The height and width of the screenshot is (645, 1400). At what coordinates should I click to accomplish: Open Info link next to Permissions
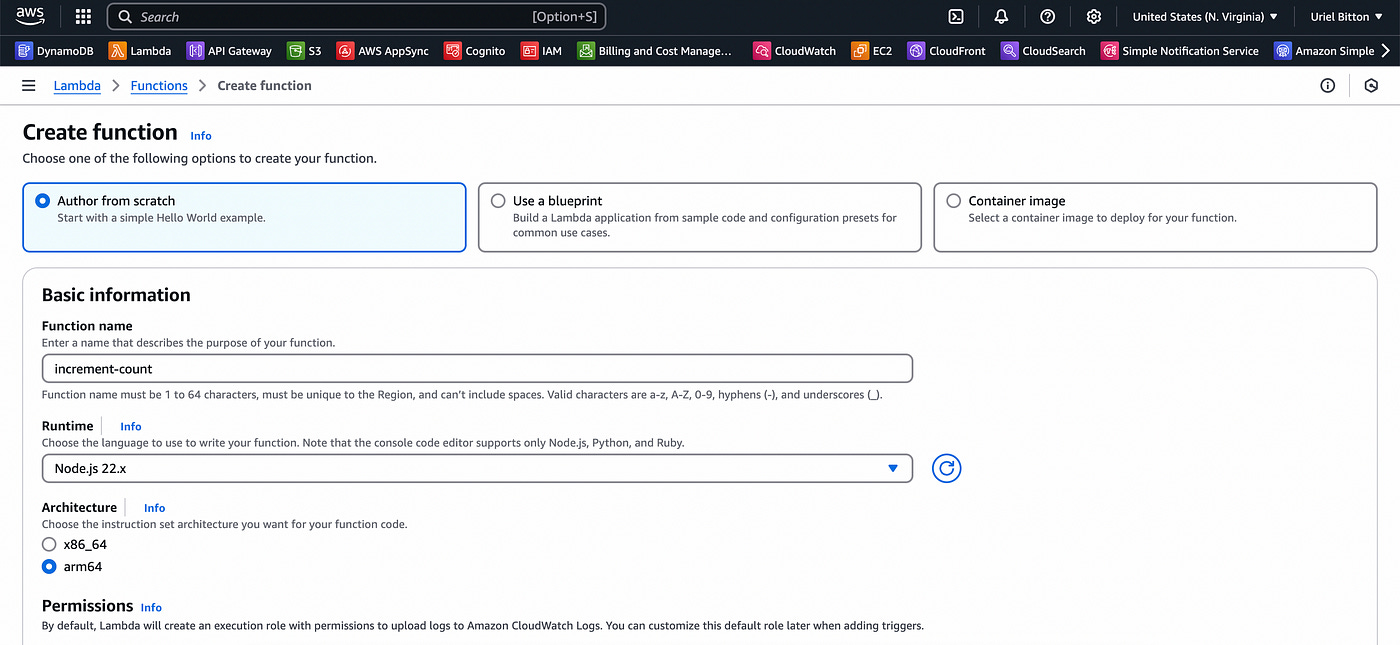pyautogui.click(x=151, y=607)
